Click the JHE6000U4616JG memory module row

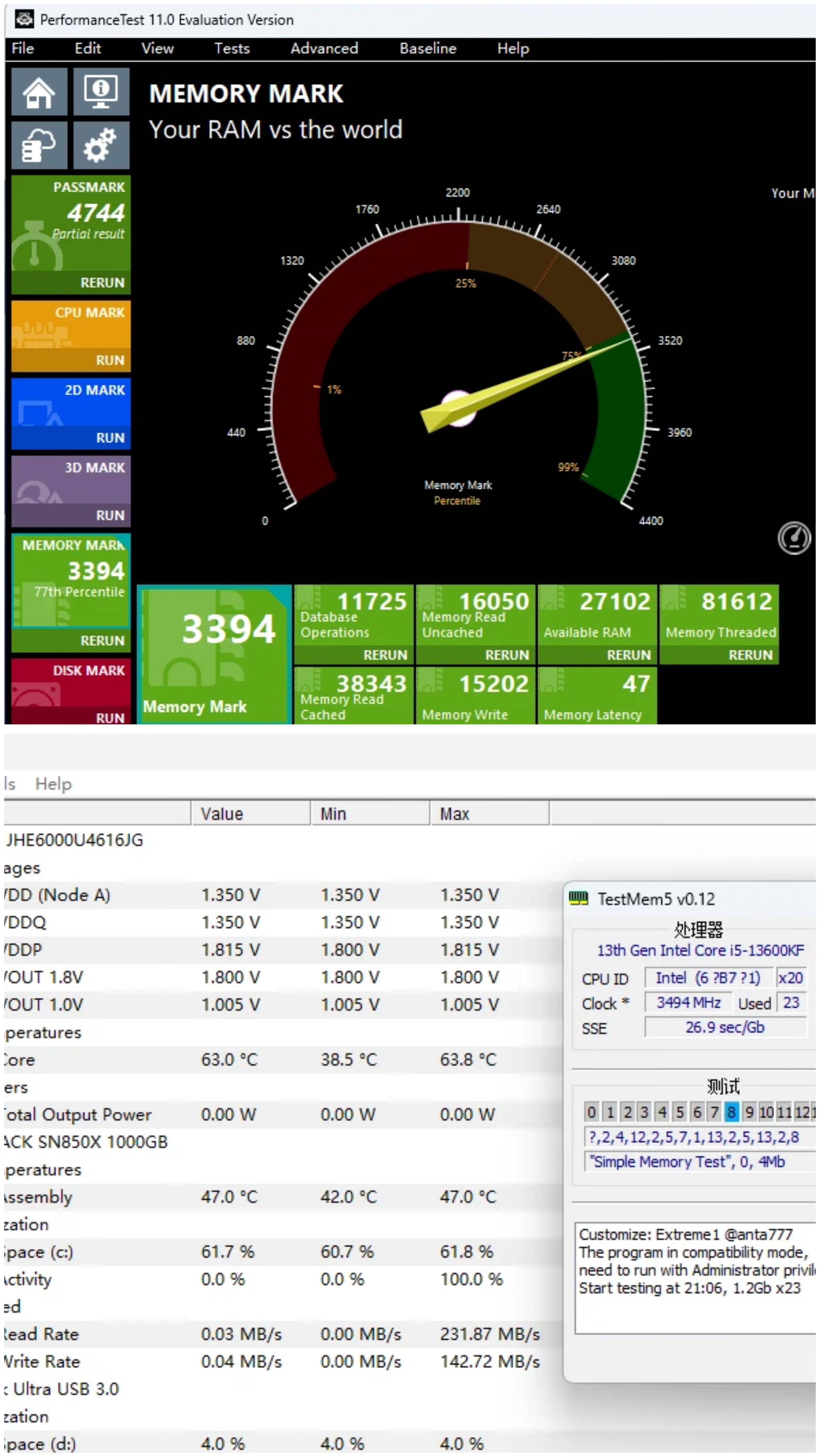click(x=74, y=840)
